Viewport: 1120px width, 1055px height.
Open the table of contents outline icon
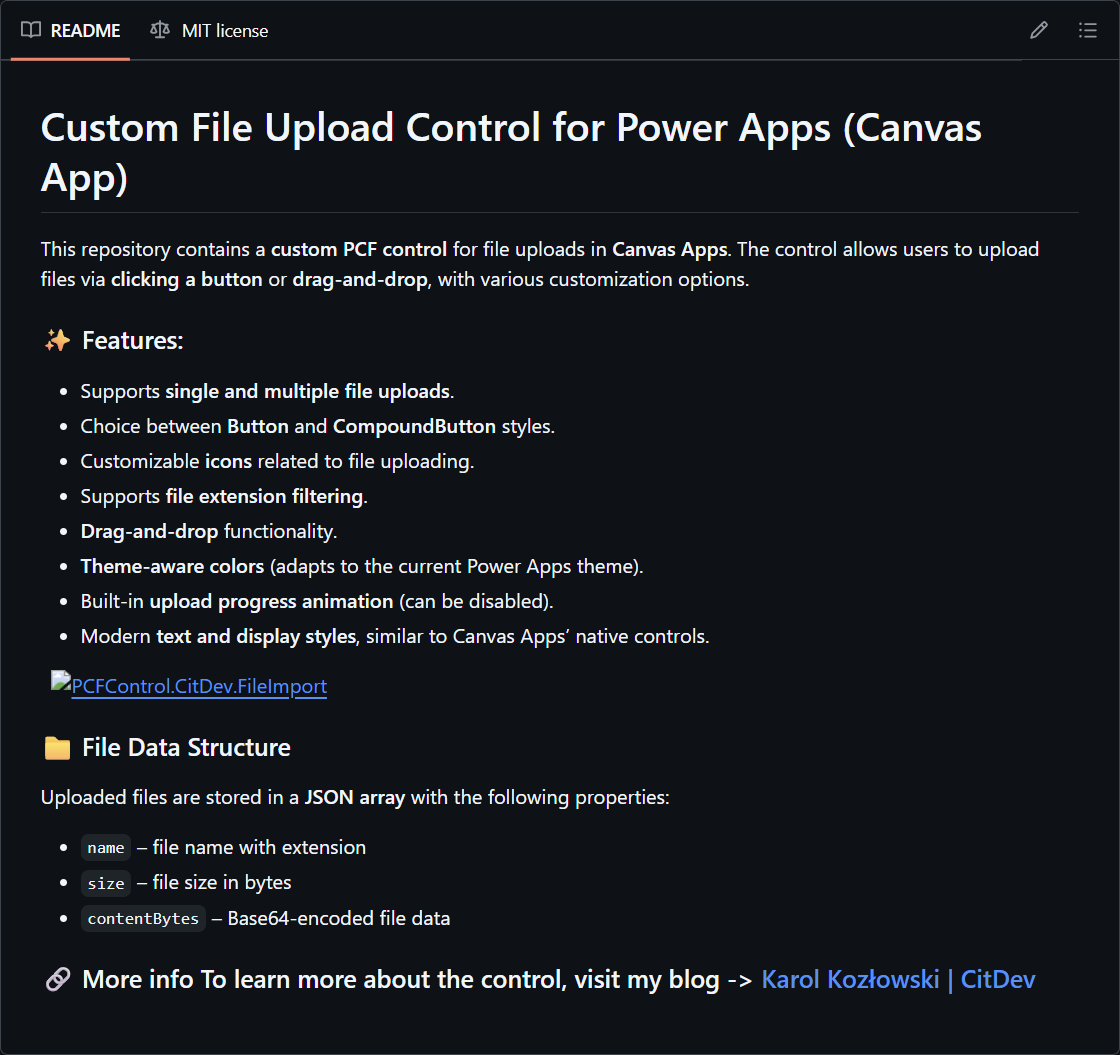pos(1088,30)
